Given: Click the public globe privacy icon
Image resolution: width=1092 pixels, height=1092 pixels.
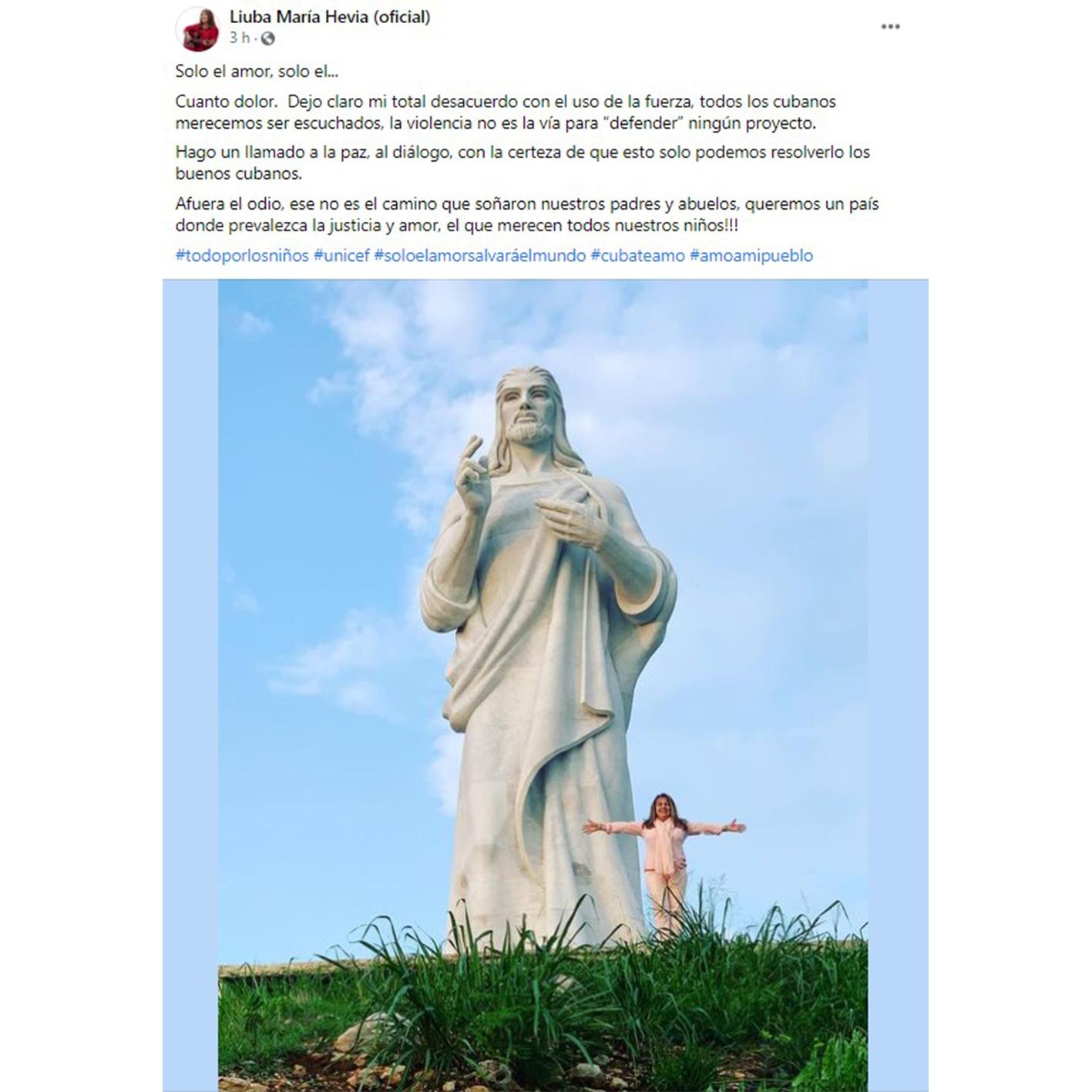Looking at the screenshot, I should coord(267,39).
